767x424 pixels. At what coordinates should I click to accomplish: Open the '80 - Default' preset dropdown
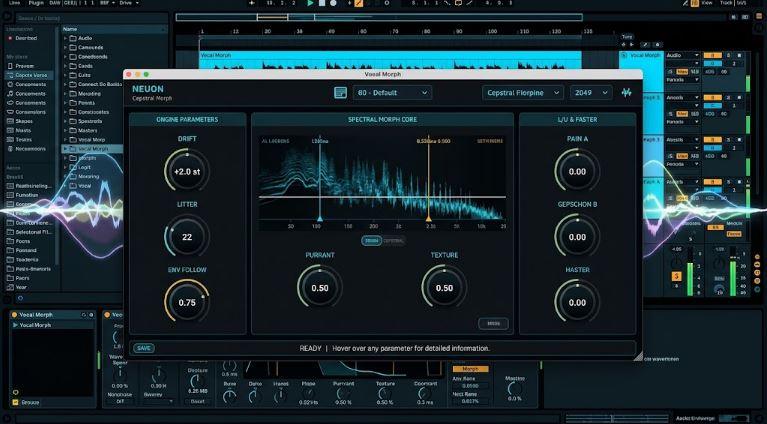pyautogui.click(x=392, y=92)
